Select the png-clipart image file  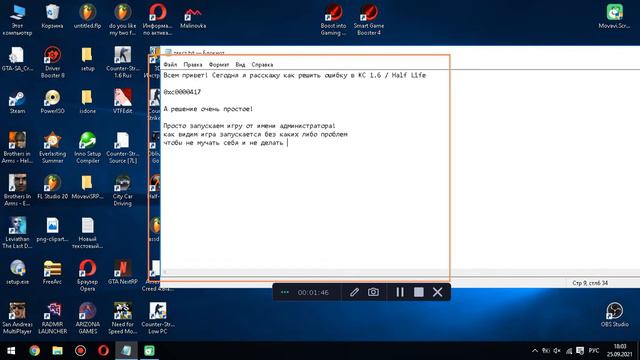pos(52,230)
